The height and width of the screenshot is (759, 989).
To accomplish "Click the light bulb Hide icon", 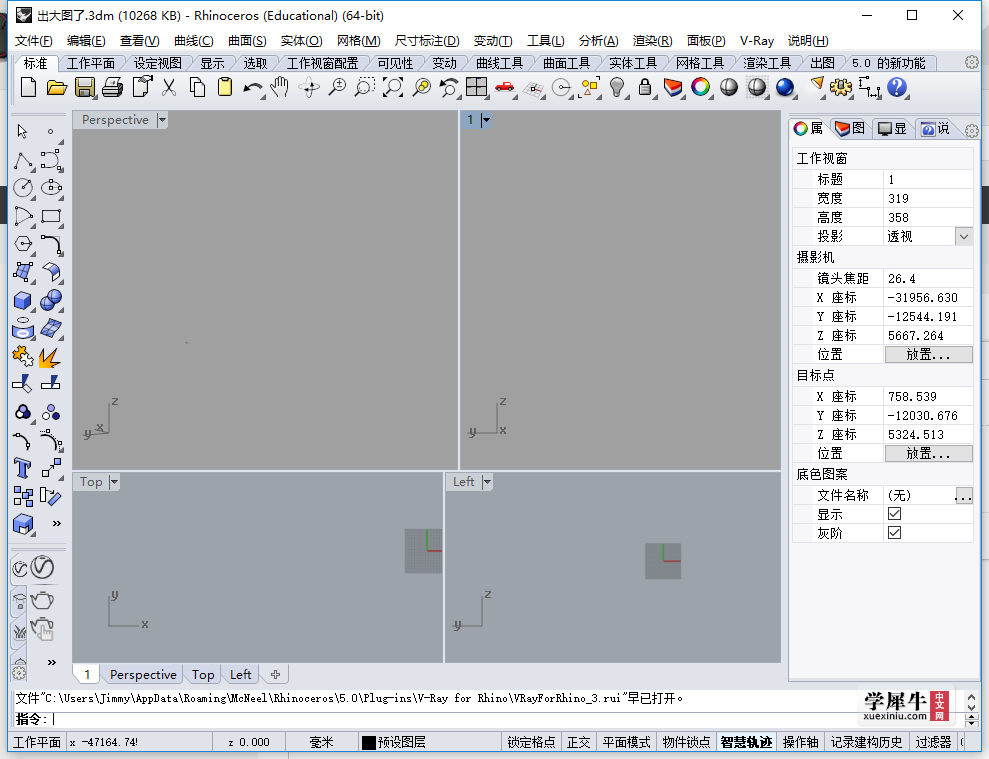I will point(617,87).
